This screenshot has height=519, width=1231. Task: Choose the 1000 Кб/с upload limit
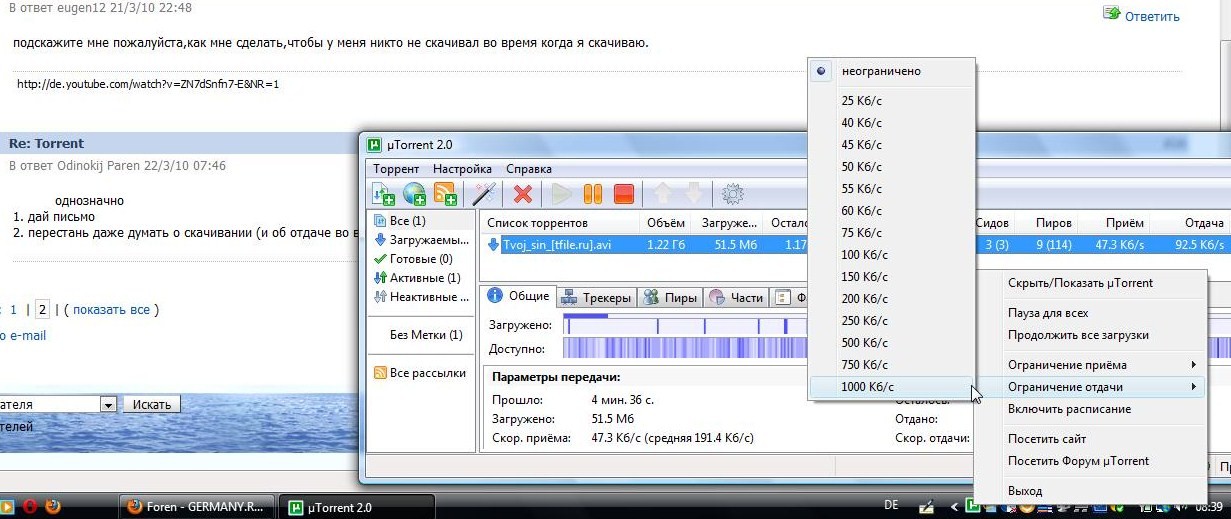pyautogui.click(x=892, y=386)
